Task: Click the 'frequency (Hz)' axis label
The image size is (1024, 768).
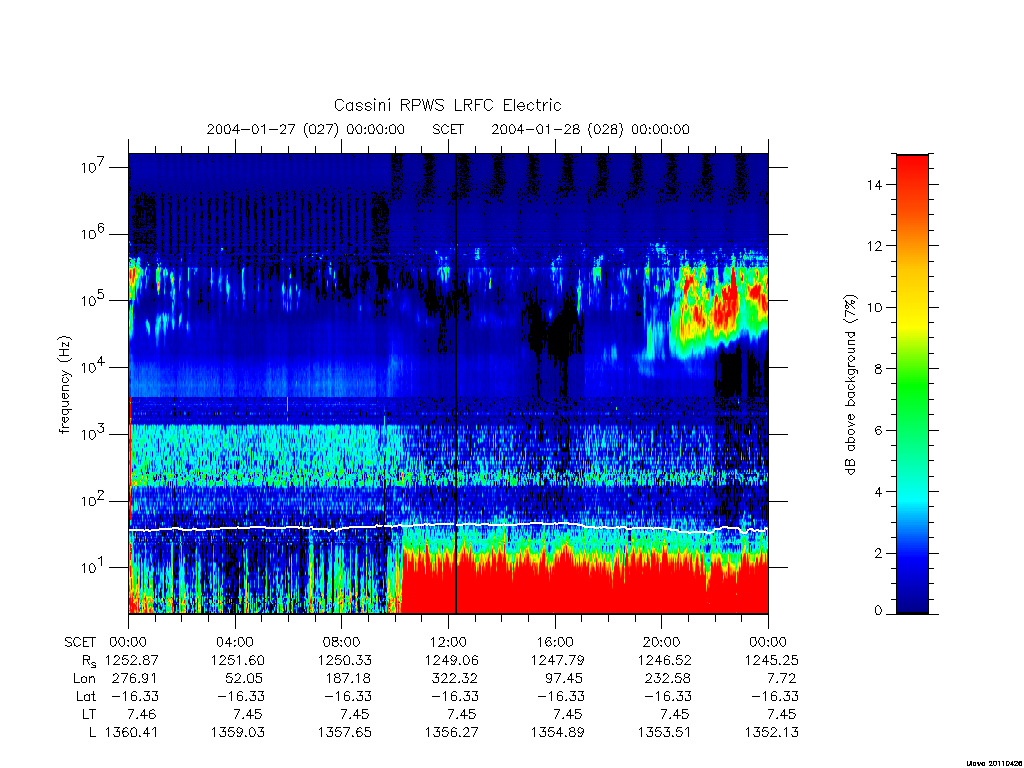Action: 65,385
